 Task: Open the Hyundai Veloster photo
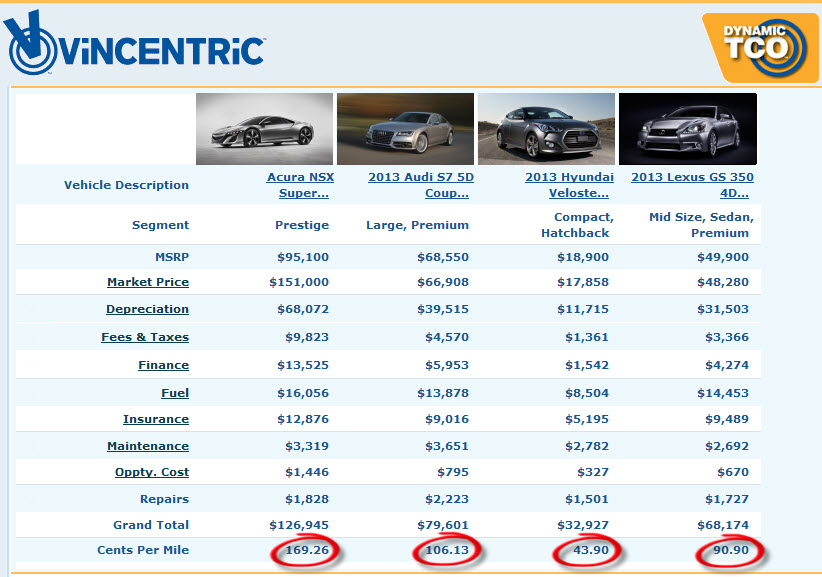pyautogui.click(x=546, y=129)
